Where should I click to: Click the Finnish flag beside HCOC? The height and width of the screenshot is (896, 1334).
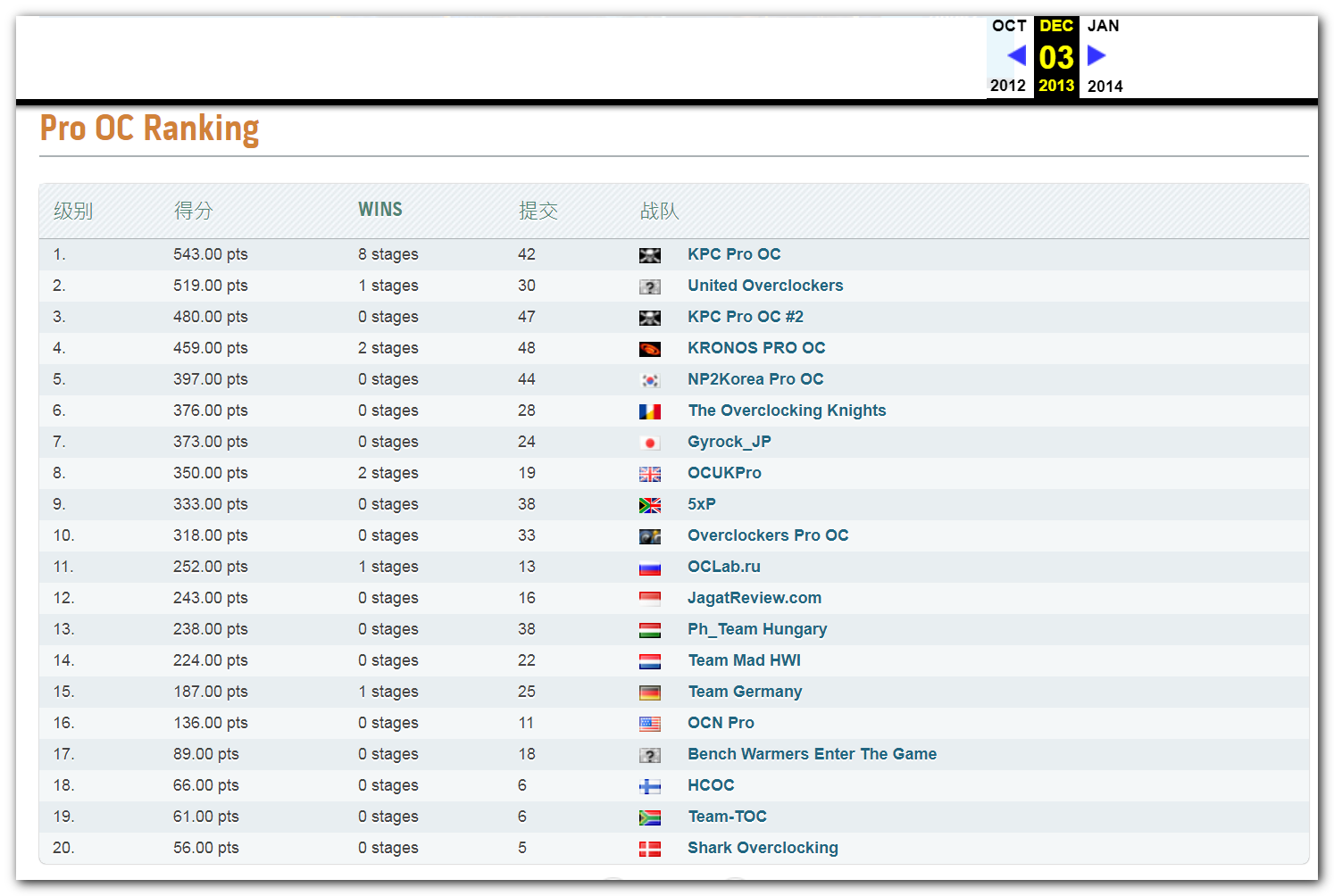(650, 787)
